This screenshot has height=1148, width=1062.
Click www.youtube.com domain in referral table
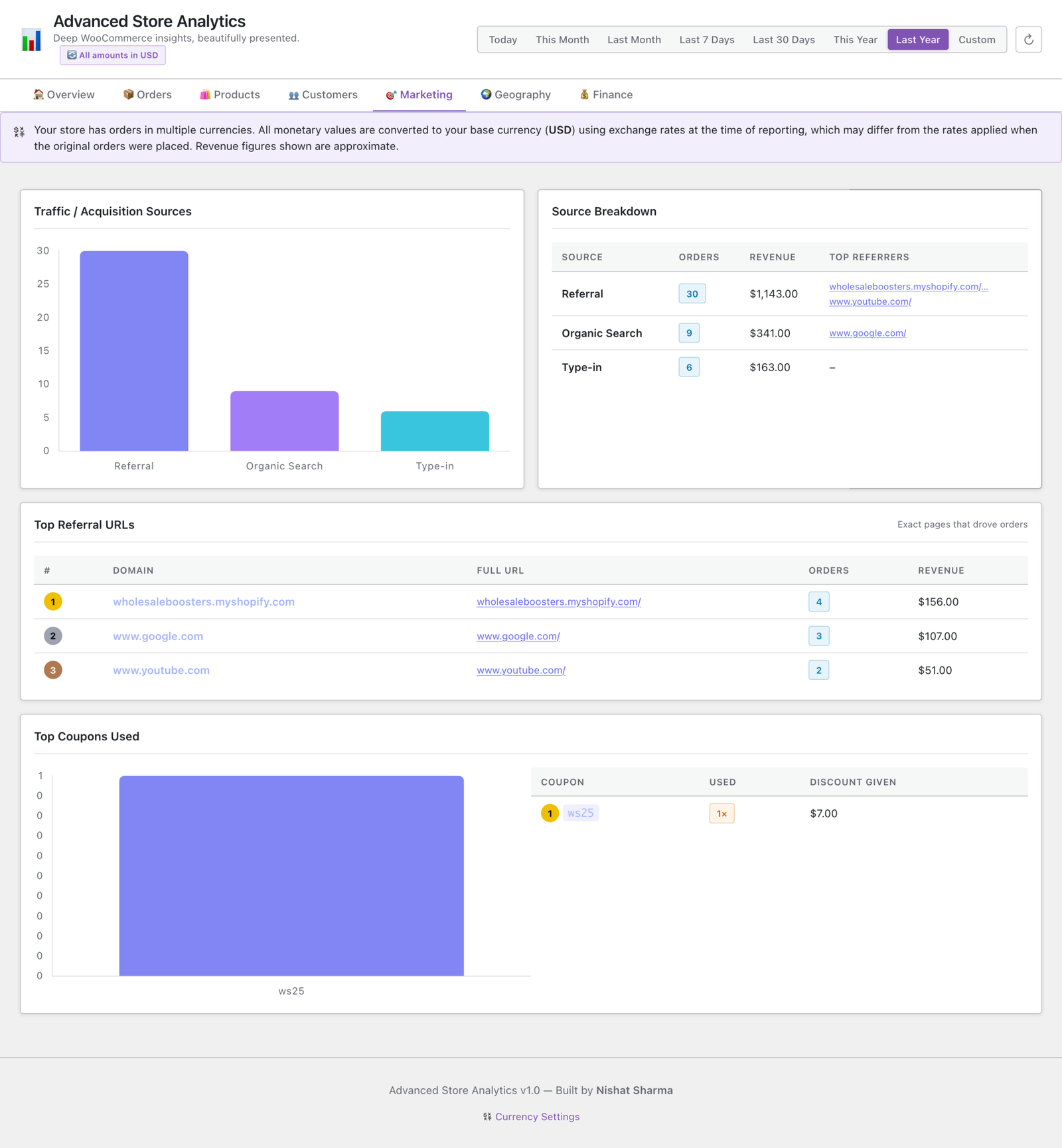click(x=161, y=670)
